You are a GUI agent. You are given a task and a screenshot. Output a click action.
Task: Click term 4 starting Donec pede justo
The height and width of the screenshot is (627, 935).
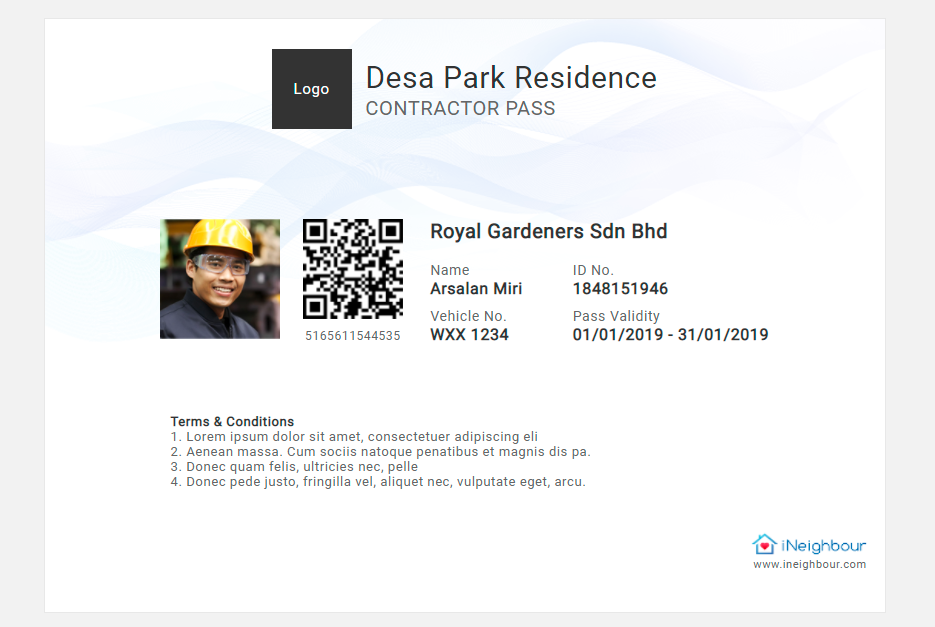tap(378, 481)
